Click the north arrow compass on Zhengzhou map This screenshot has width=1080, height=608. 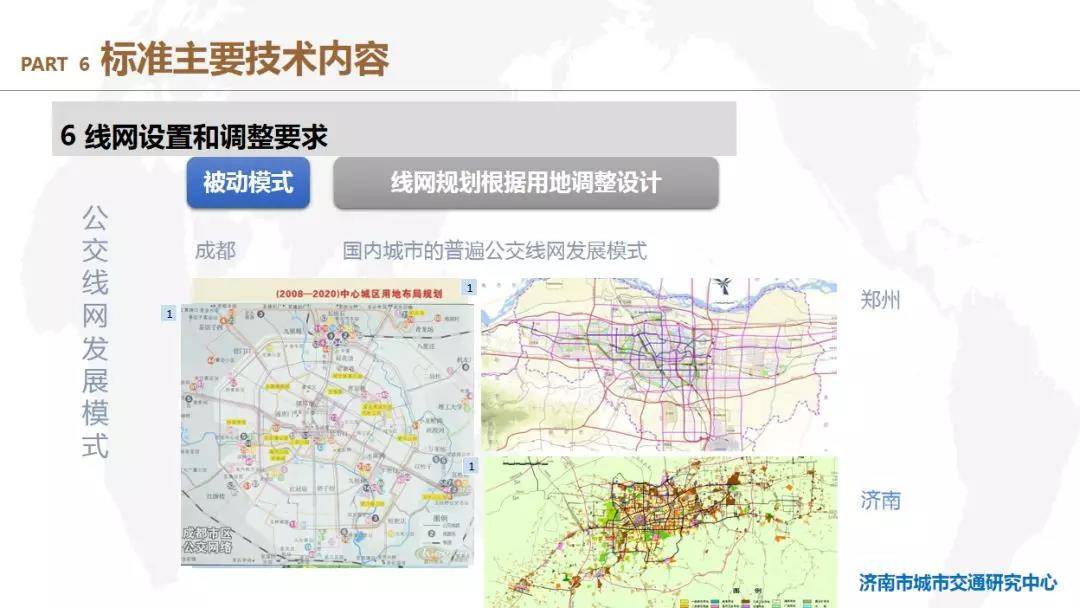721,288
